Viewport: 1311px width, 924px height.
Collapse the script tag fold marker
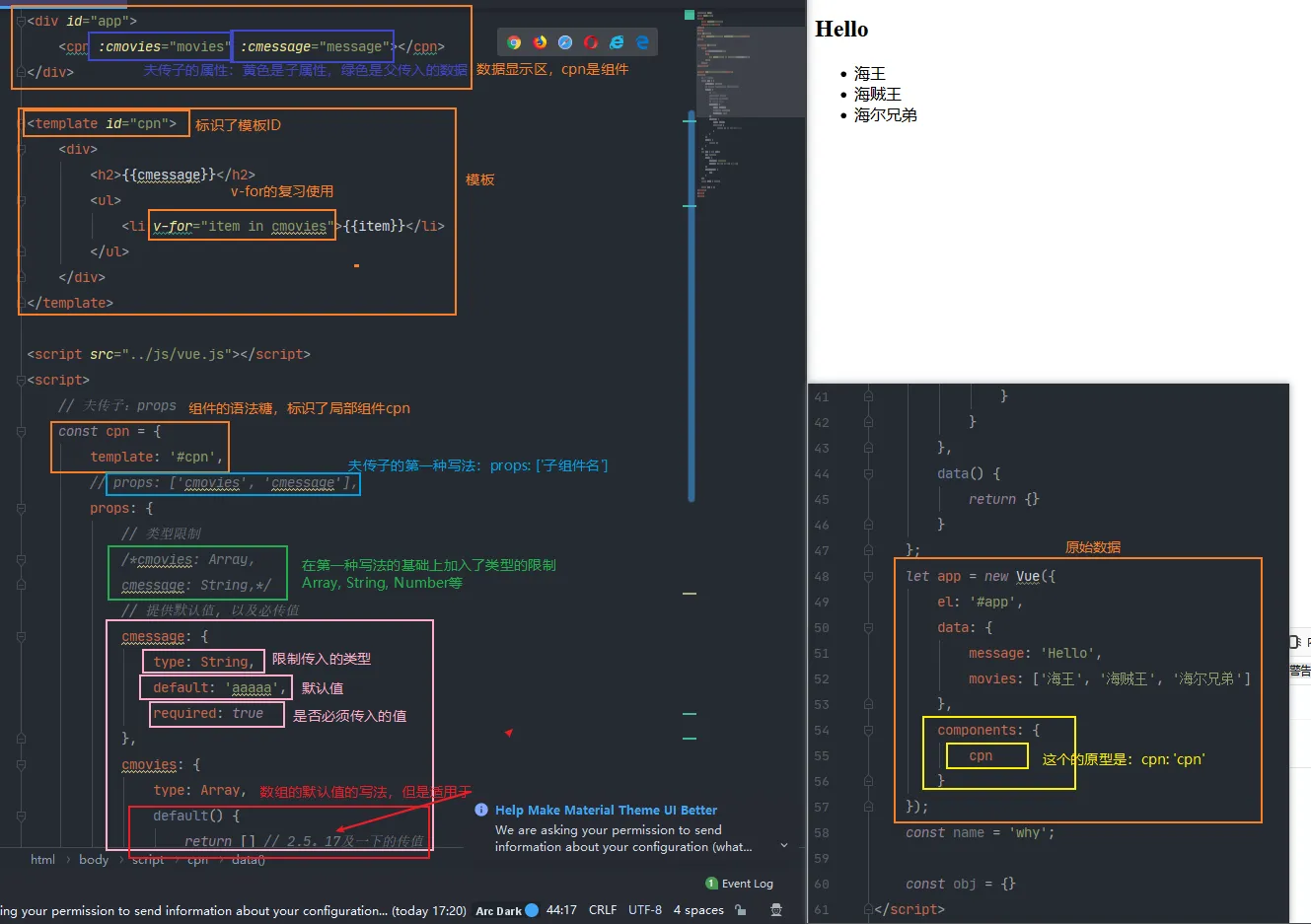(x=21, y=380)
